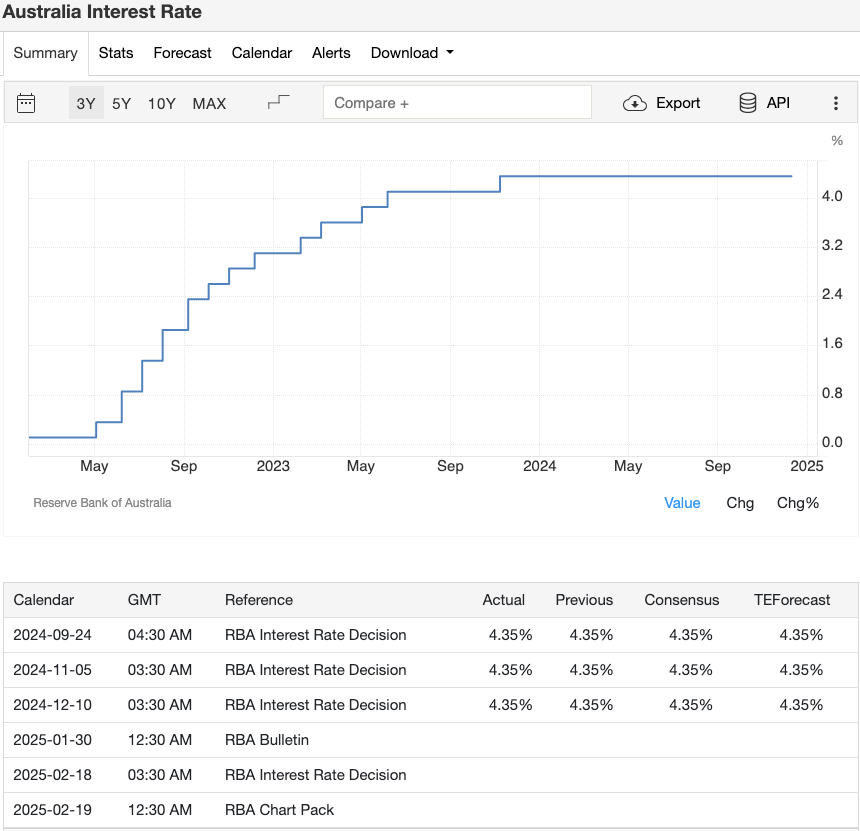The image size is (860, 831).
Task: Click the API database icon
Action: [x=747, y=102]
